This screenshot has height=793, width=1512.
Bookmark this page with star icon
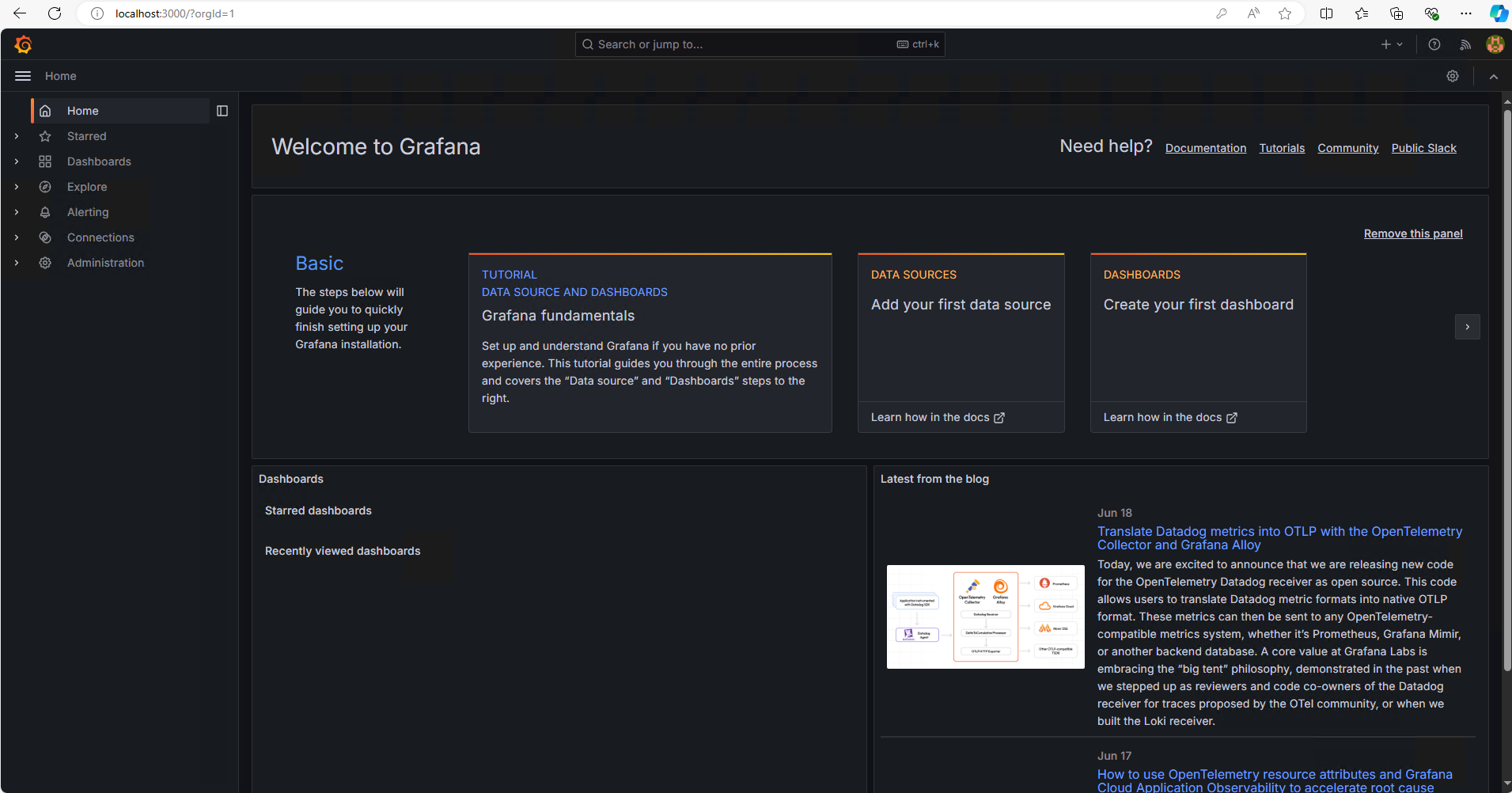(x=1285, y=13)
